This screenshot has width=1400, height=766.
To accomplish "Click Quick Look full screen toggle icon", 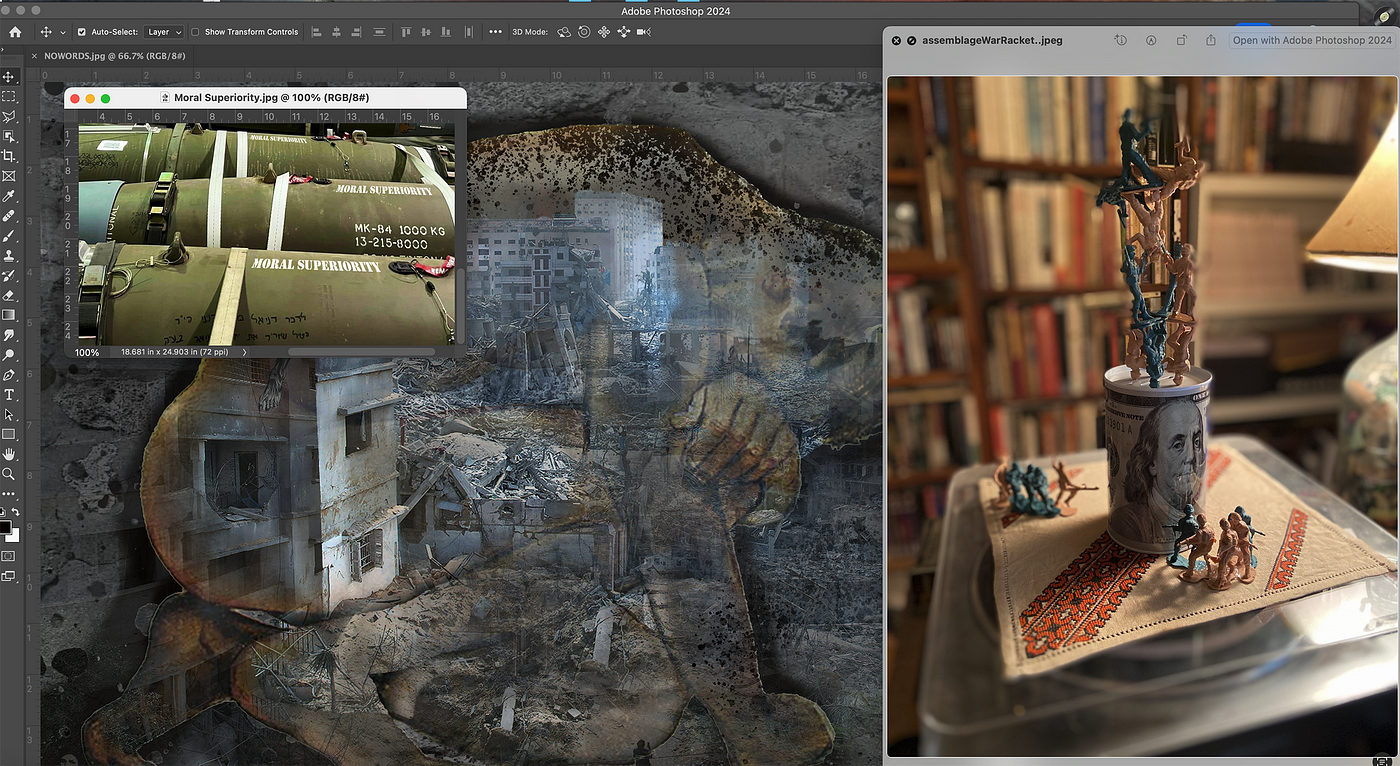I will point(911,40).
